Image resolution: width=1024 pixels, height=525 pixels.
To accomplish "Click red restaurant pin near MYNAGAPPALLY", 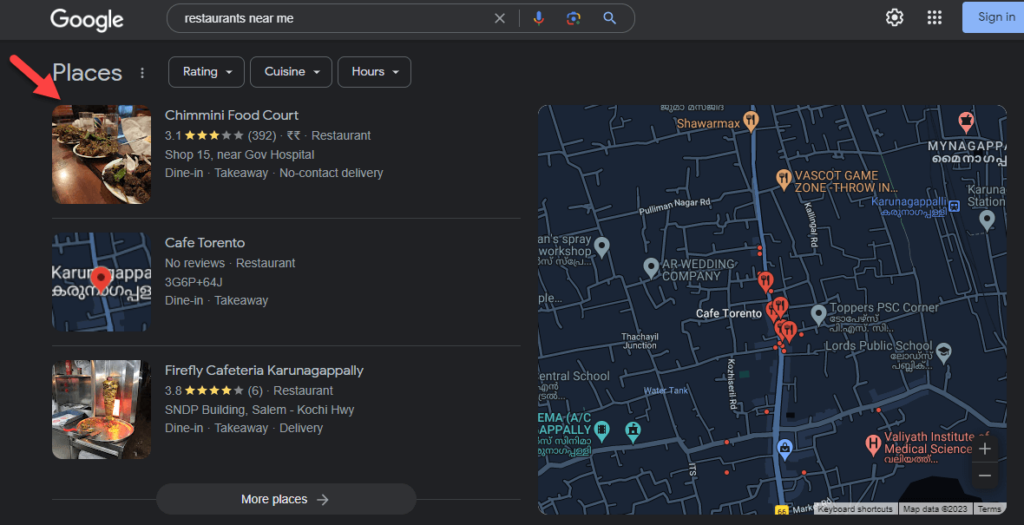I will tap(965, 121).
